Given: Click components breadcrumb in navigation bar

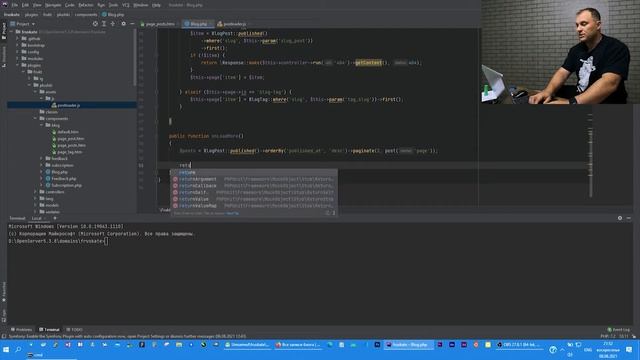Looking at the screenshot, I should pos(86,15).
